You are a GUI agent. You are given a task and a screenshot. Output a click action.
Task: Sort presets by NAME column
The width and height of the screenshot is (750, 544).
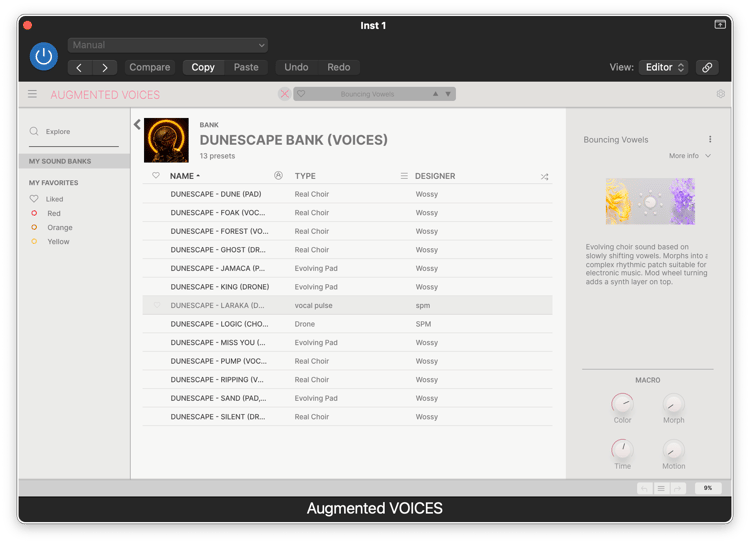[x=185, y=176]
